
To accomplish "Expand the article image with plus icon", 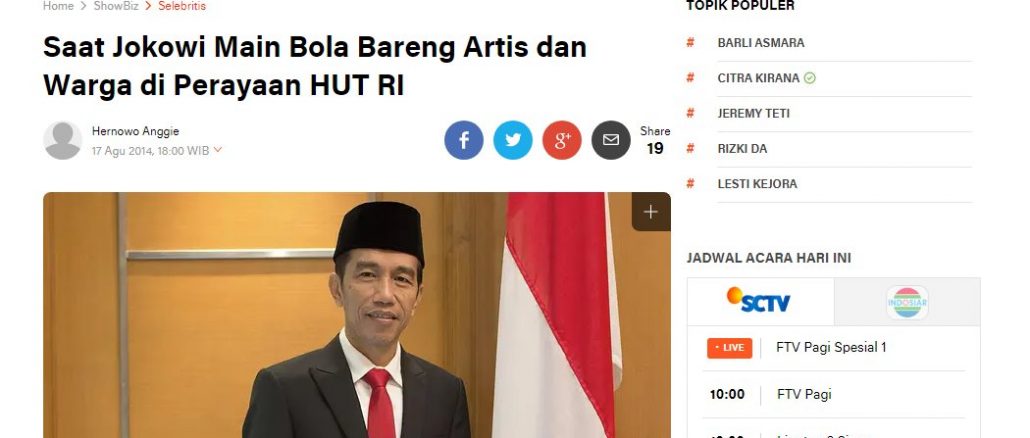I will (651, 211).
